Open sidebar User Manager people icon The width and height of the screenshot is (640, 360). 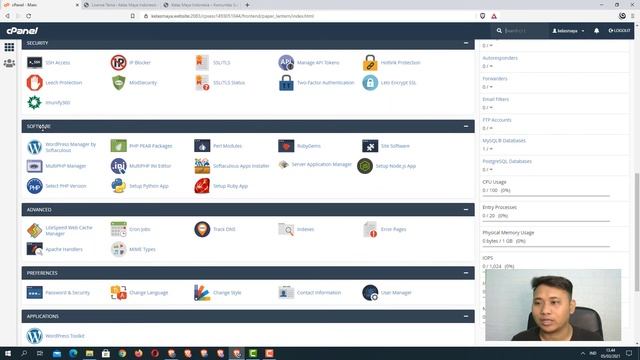coord(9,63)
